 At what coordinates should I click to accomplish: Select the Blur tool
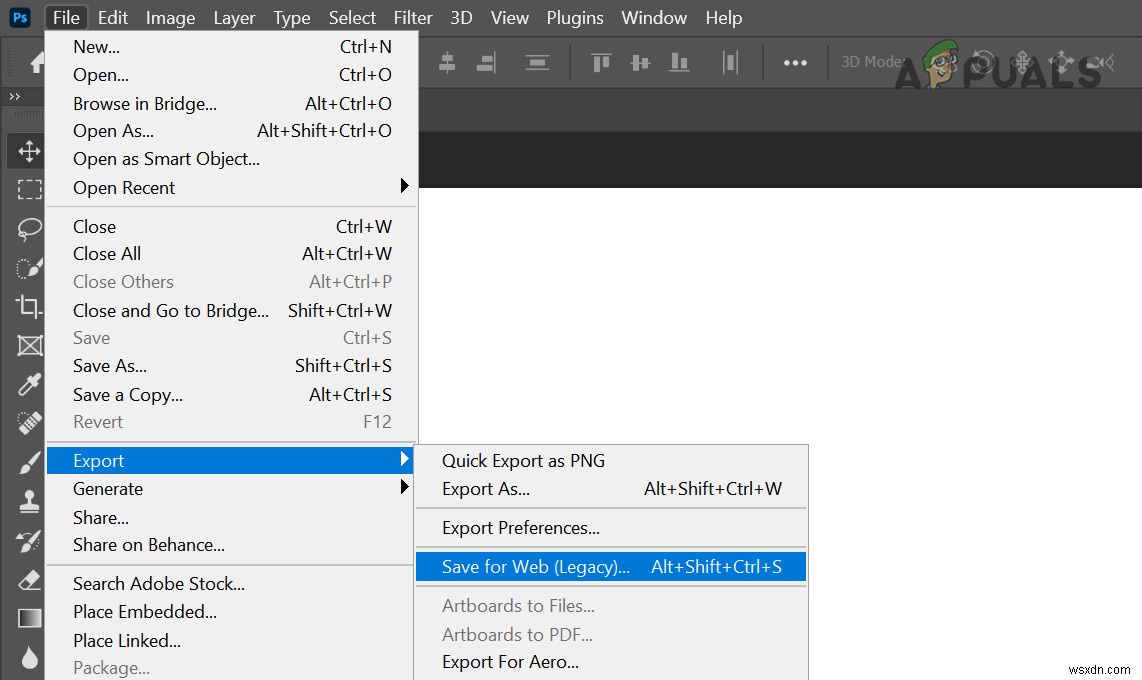click(x=29, y=657)
